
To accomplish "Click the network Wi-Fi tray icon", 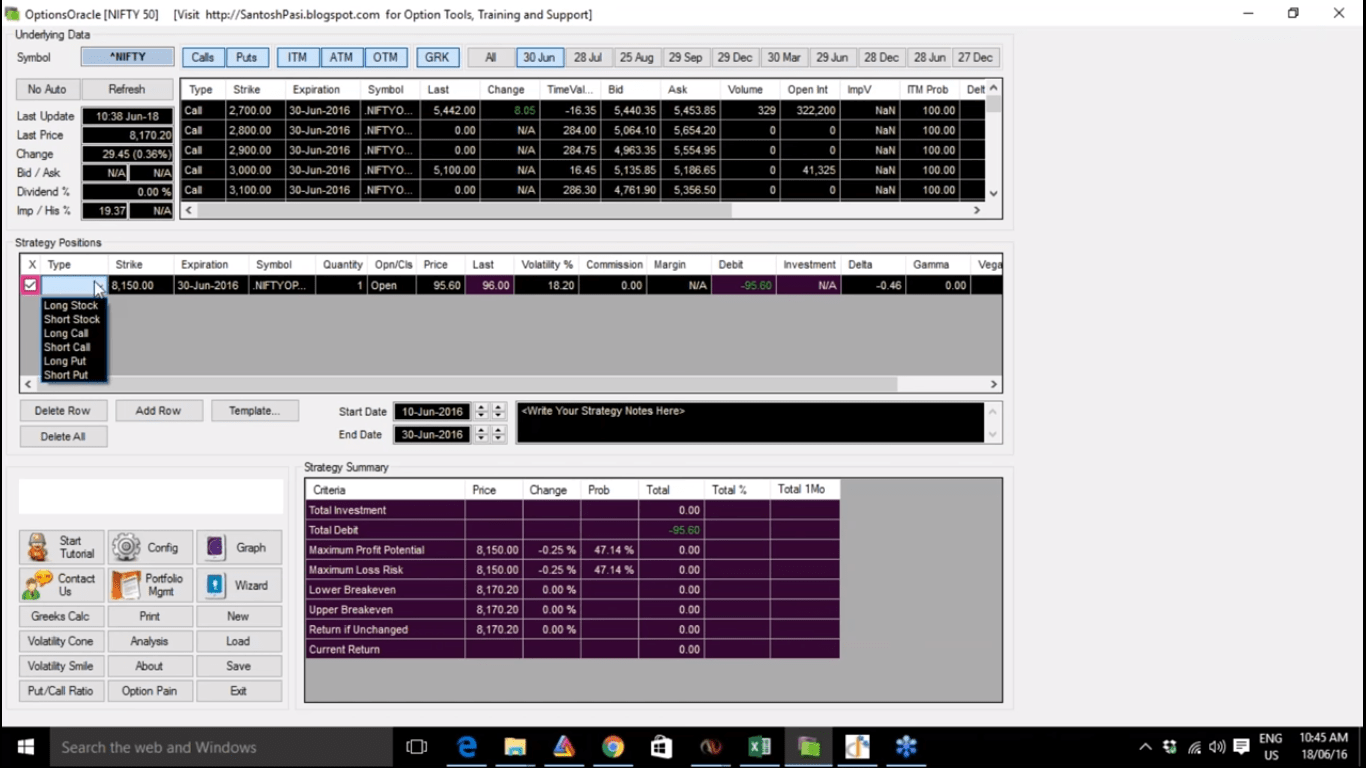I will click(x=1194, y=747).
